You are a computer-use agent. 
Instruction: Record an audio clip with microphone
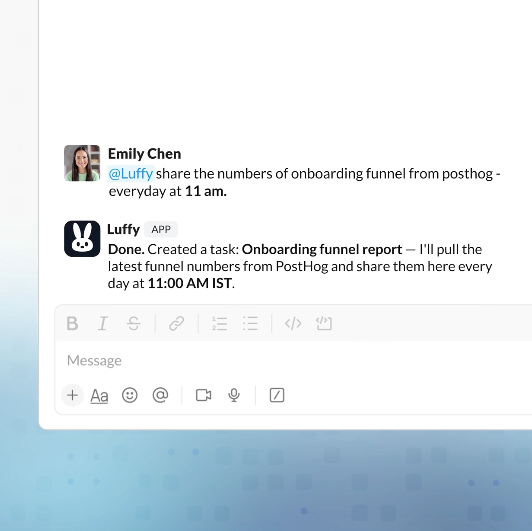234,395
